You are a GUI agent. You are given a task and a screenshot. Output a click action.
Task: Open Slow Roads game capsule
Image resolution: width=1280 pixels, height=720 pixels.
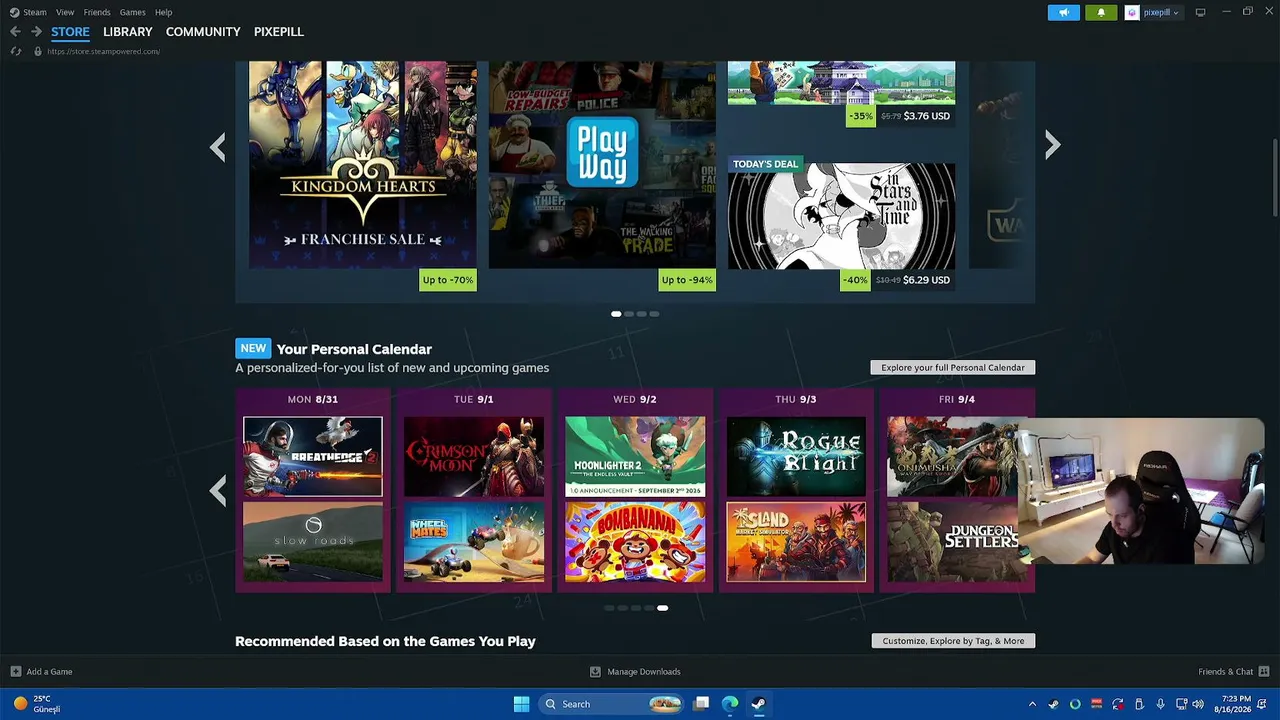[313, 542]
